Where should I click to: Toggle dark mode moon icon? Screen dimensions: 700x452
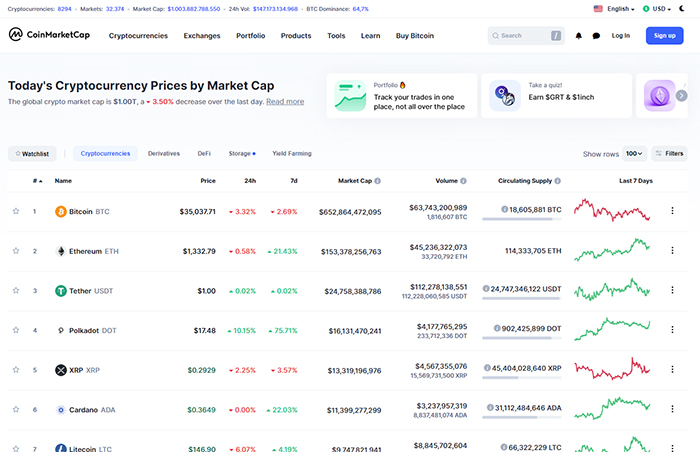pos(682,8)
